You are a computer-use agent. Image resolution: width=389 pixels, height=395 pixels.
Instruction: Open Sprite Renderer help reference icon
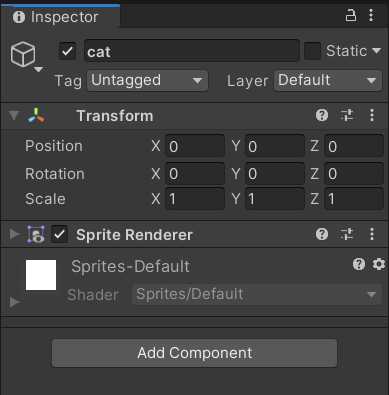point(322,234)
